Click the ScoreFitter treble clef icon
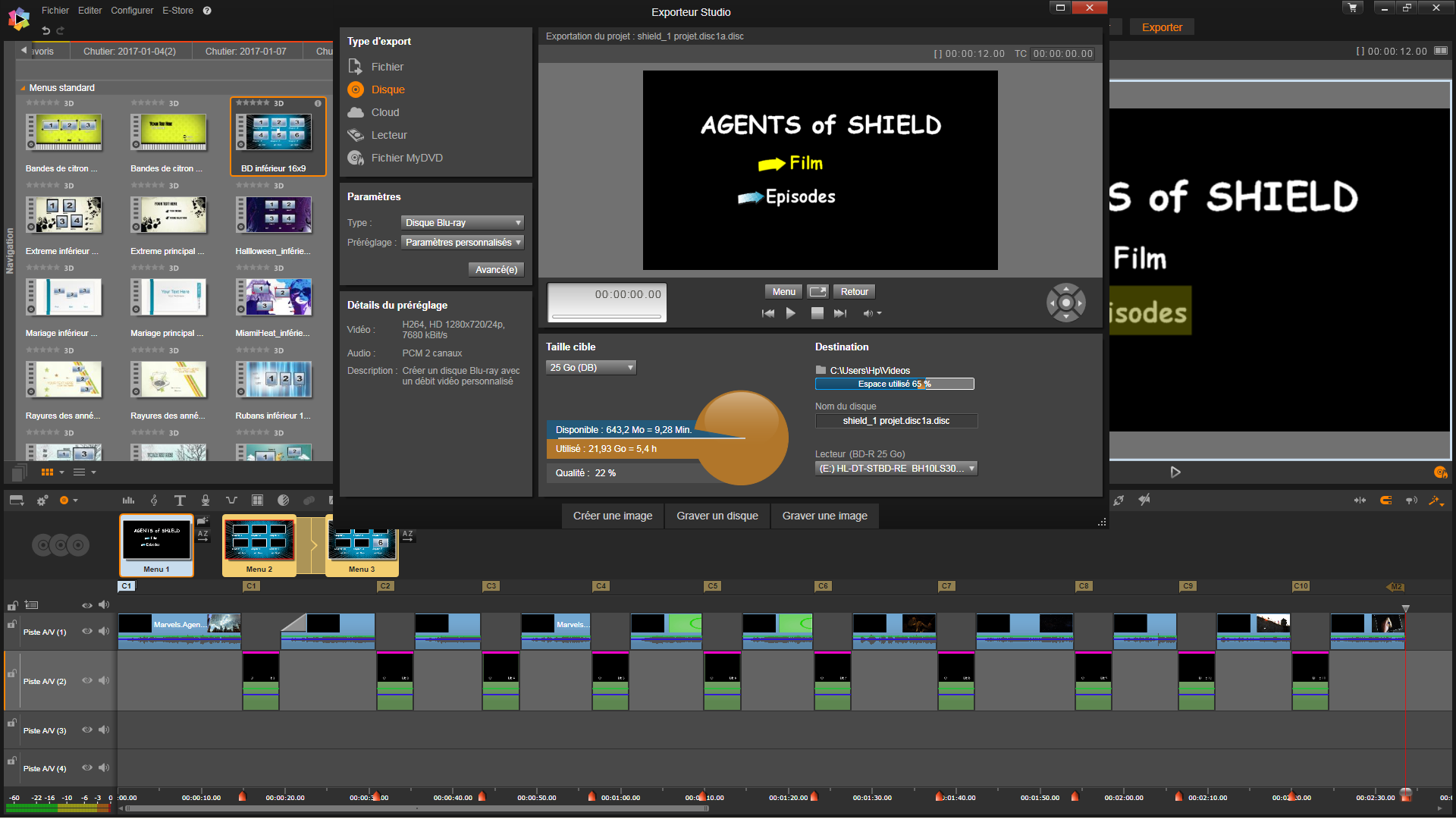Image resolution: width=1456 pixels, height=819 pixels. coord(154,500)
